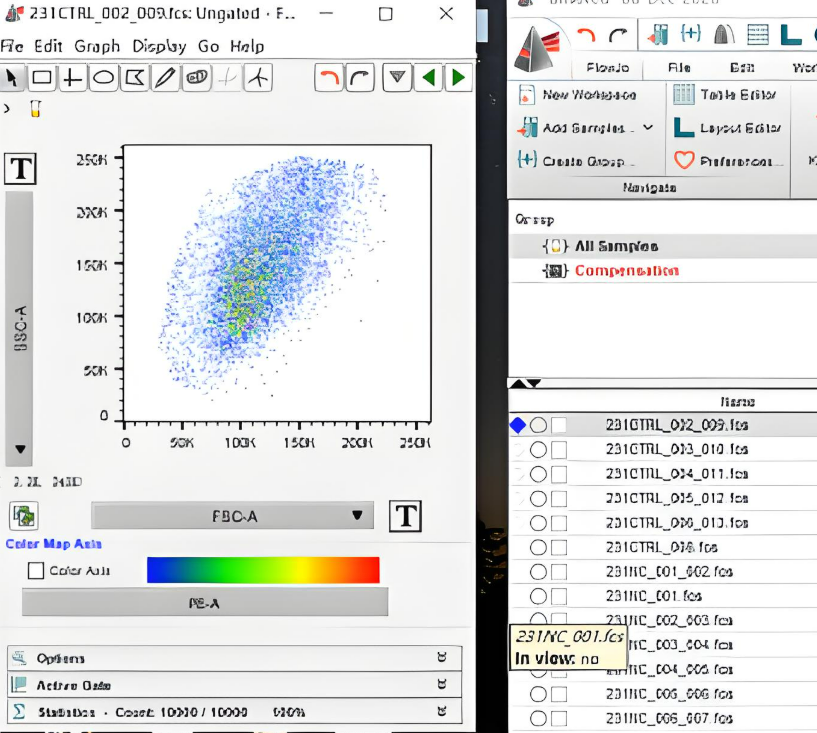Tick the checkbox for 231CTRL_003_010.fcs
Screen dimensions: 817x733
point(559,450)
